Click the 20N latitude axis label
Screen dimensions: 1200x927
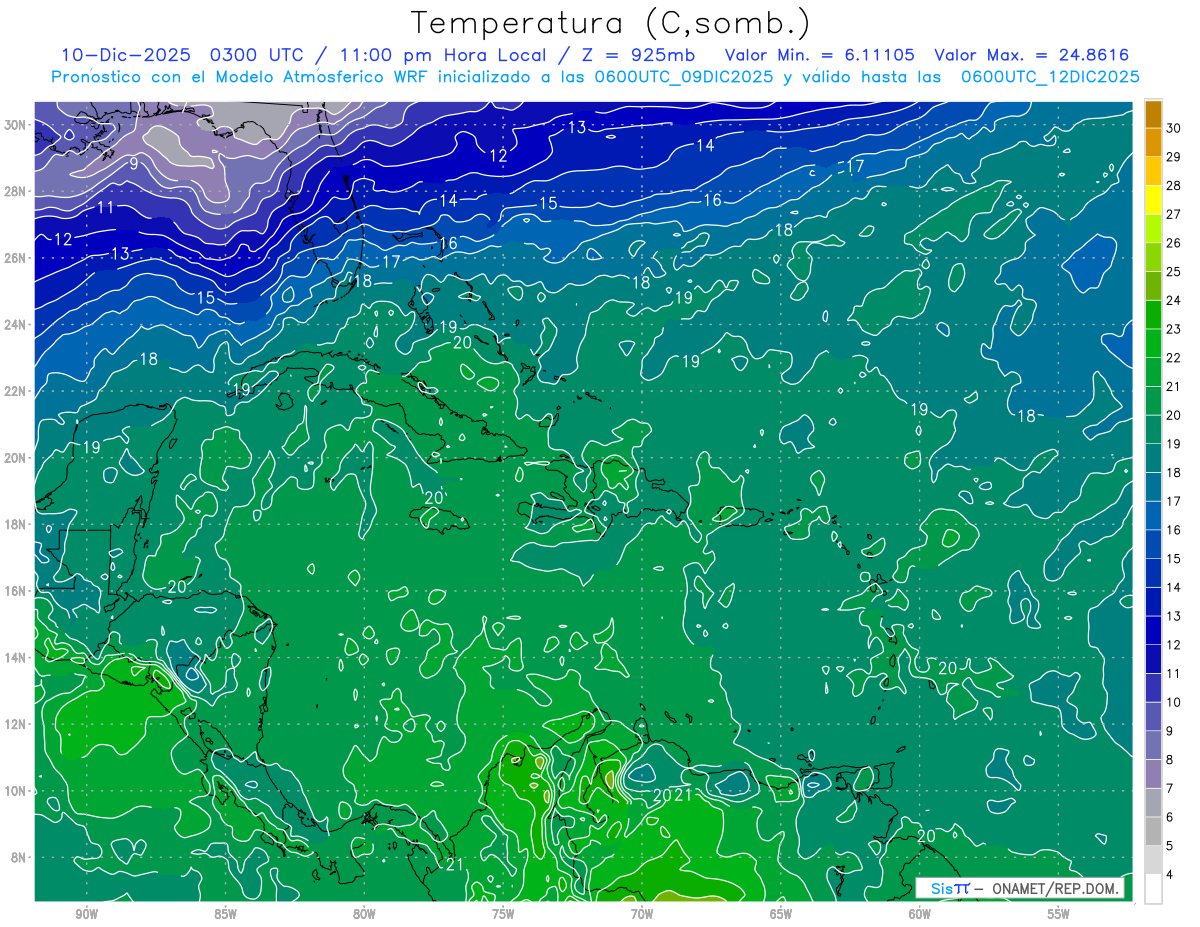(x=16, y=458)
